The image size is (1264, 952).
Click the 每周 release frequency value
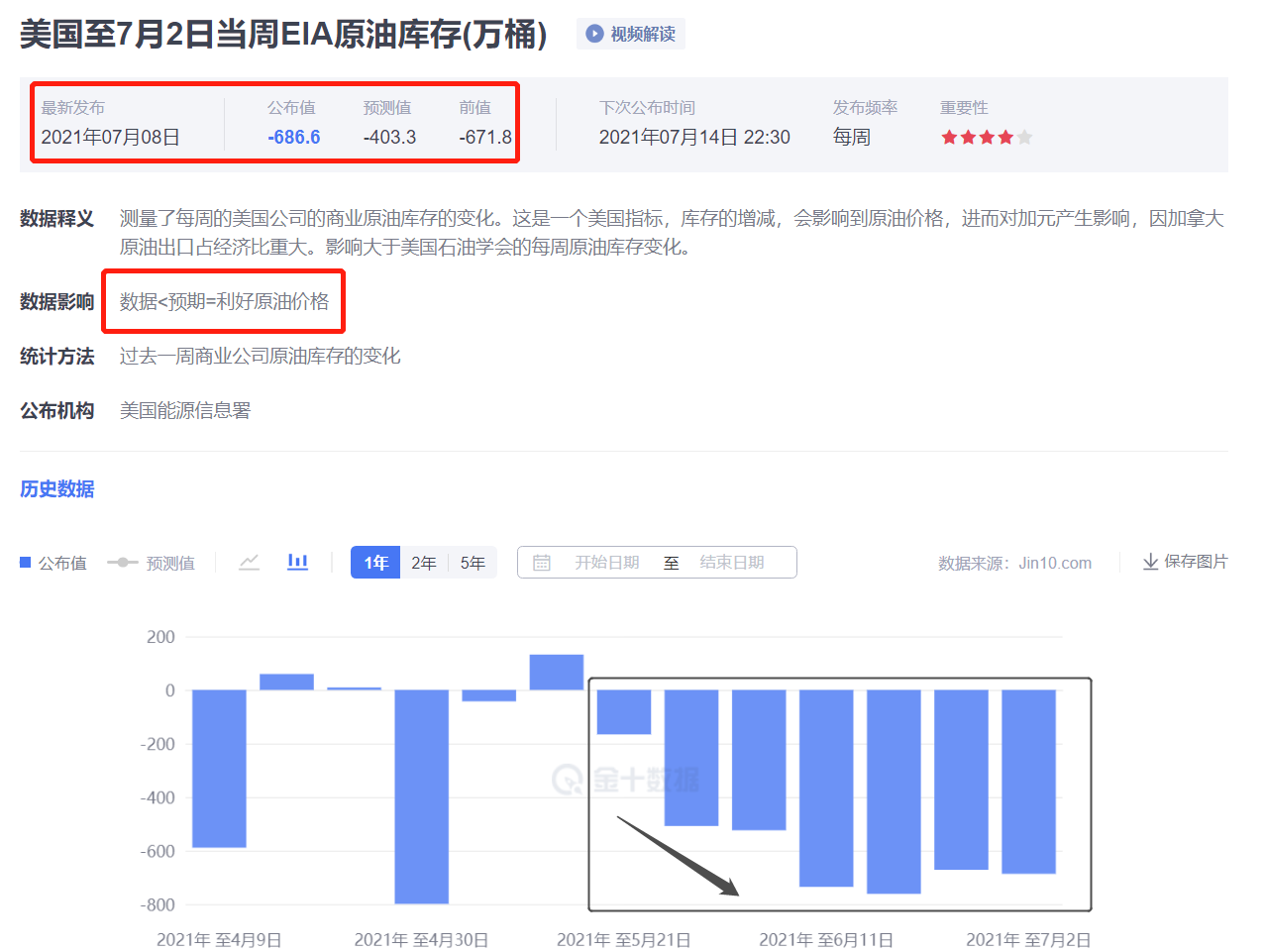[x=851, y=138]
